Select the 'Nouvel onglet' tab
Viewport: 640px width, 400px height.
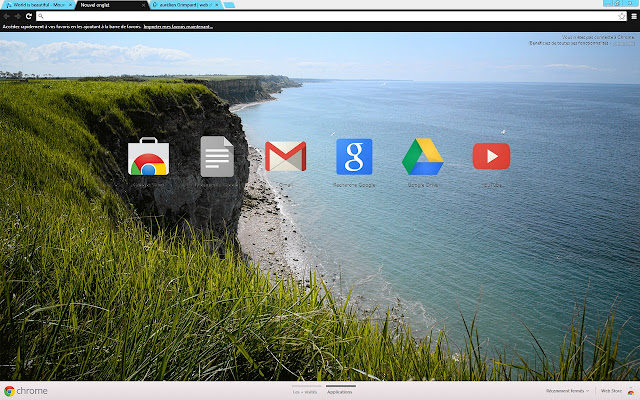(x=110, y=5)
